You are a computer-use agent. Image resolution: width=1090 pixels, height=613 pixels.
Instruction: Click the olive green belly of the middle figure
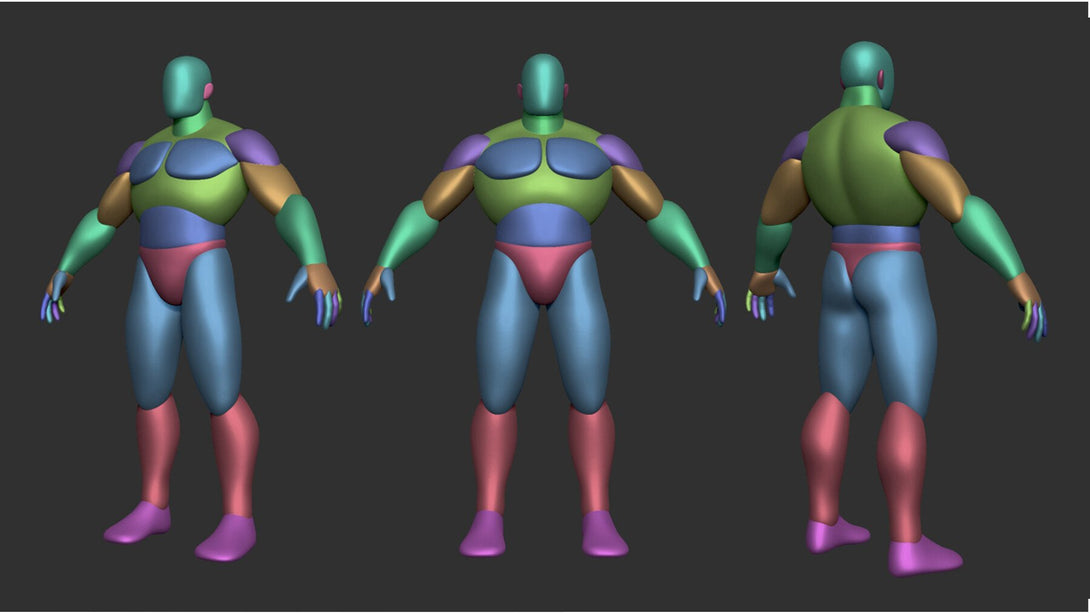click(543, 196)
